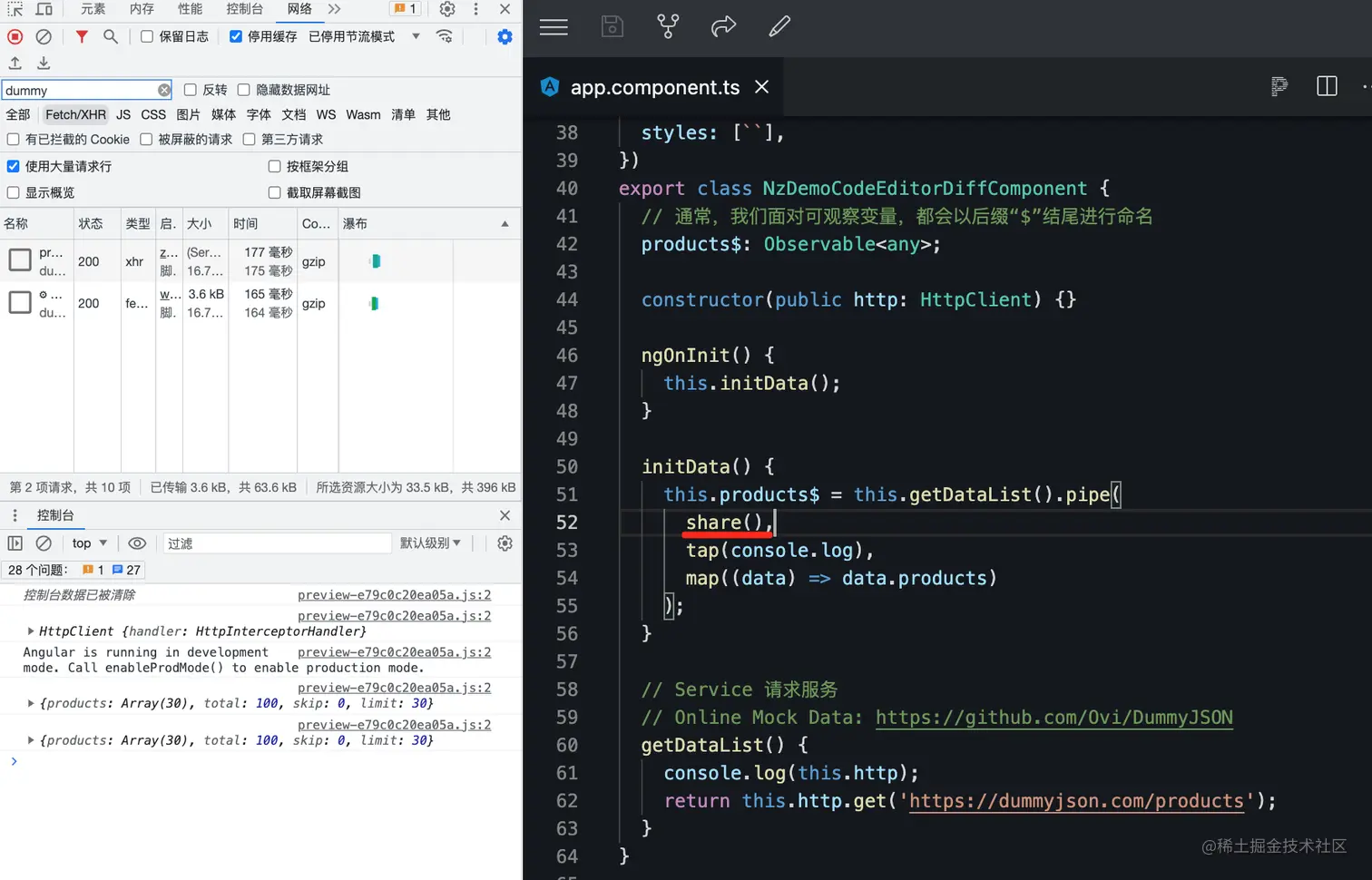The image size is (1372, 880).
Task: Filter requests by CSS type
Action: [x=153, y=115]
